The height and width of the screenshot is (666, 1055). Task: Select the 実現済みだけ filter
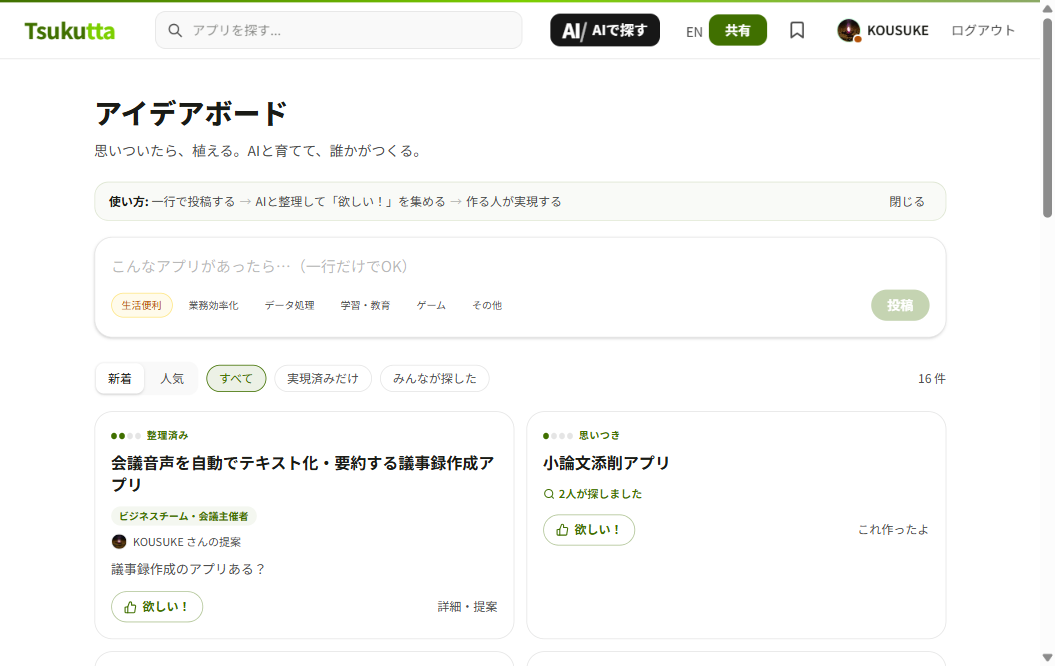pos(323,379)
